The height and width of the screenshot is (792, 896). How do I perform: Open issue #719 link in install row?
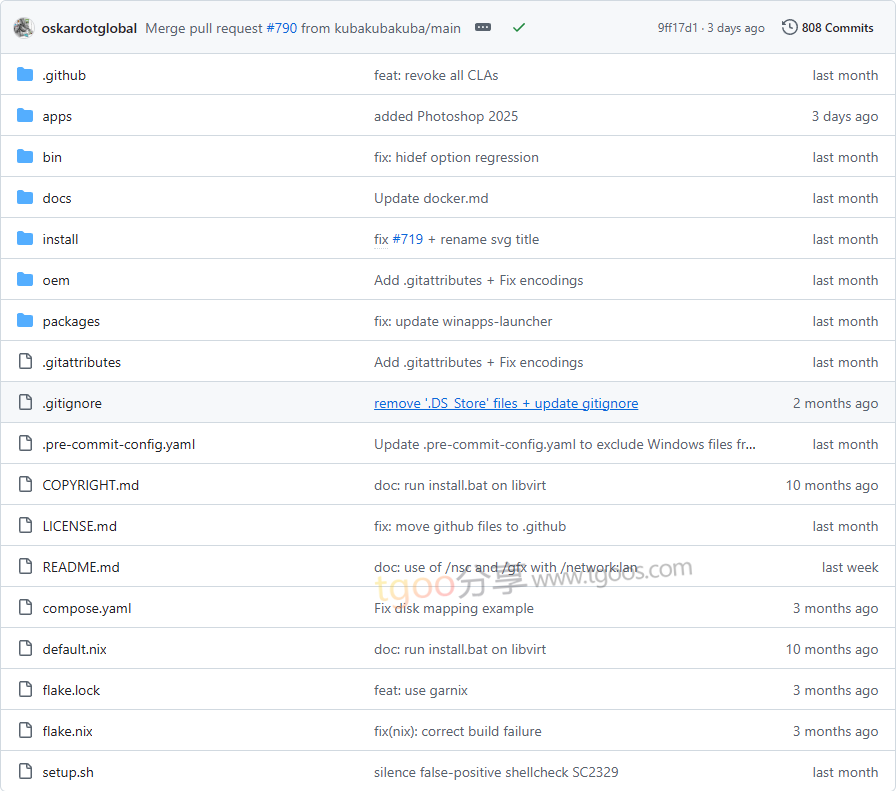pos(407,239)
